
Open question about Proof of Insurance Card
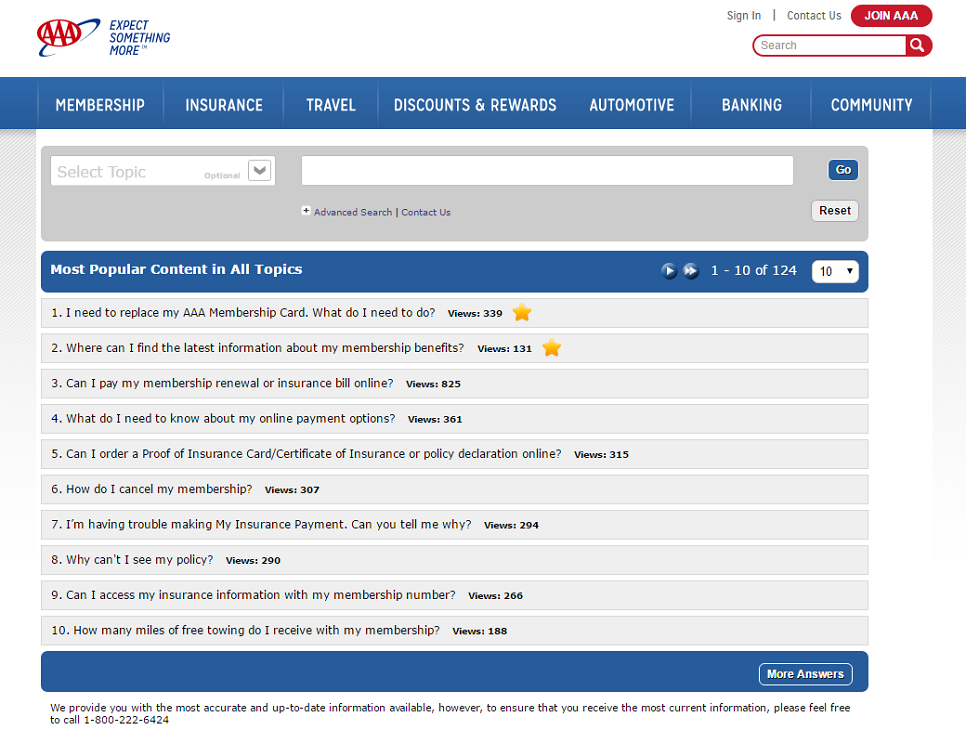tap(314, 454)
